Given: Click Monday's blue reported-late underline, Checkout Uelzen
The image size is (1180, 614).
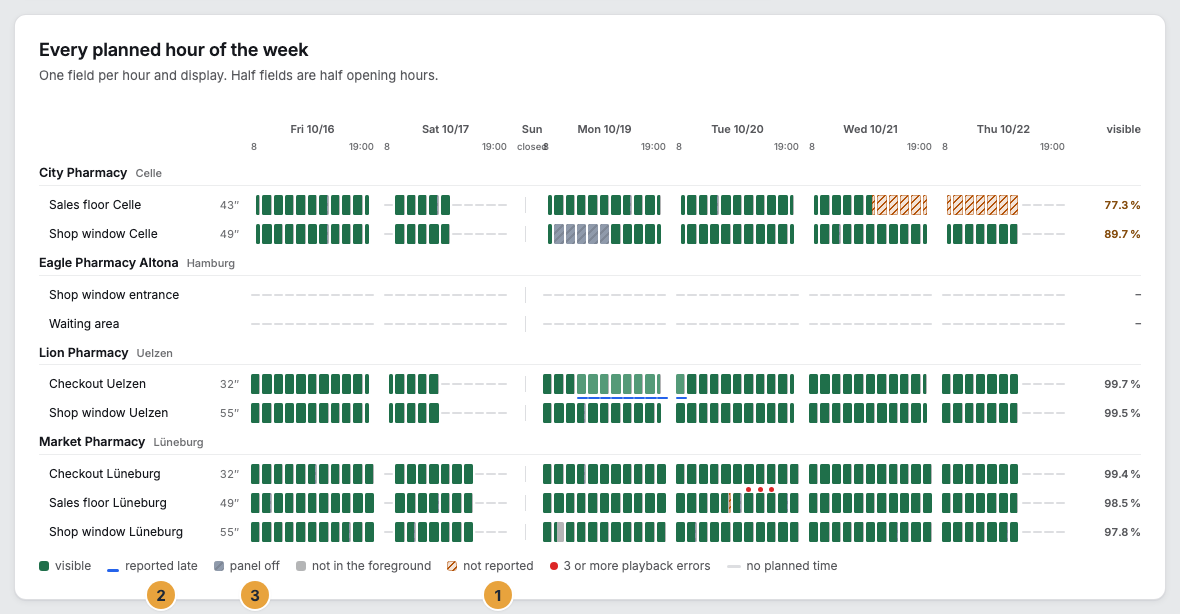Looking at the screenshot, I should coord(622,397).
